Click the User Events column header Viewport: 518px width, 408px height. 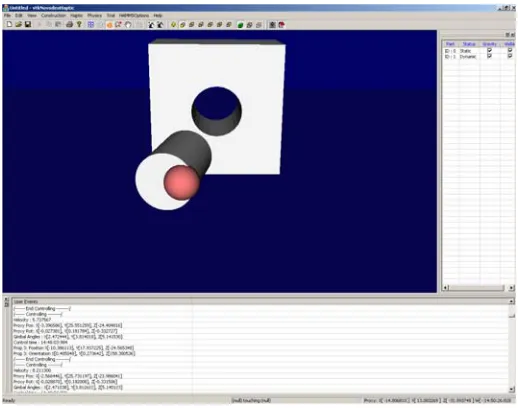[102, 301]
